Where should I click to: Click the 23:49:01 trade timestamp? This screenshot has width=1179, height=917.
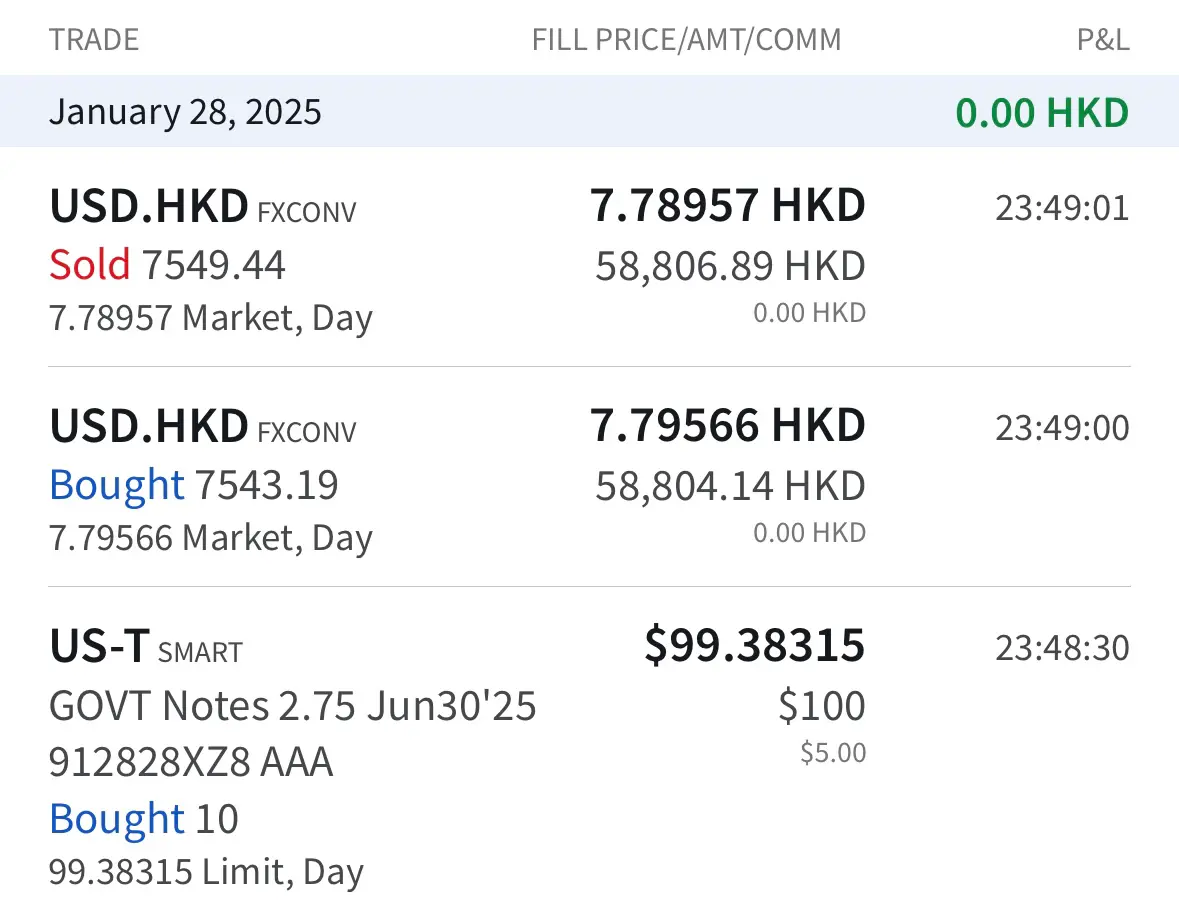coord(1061,208)
